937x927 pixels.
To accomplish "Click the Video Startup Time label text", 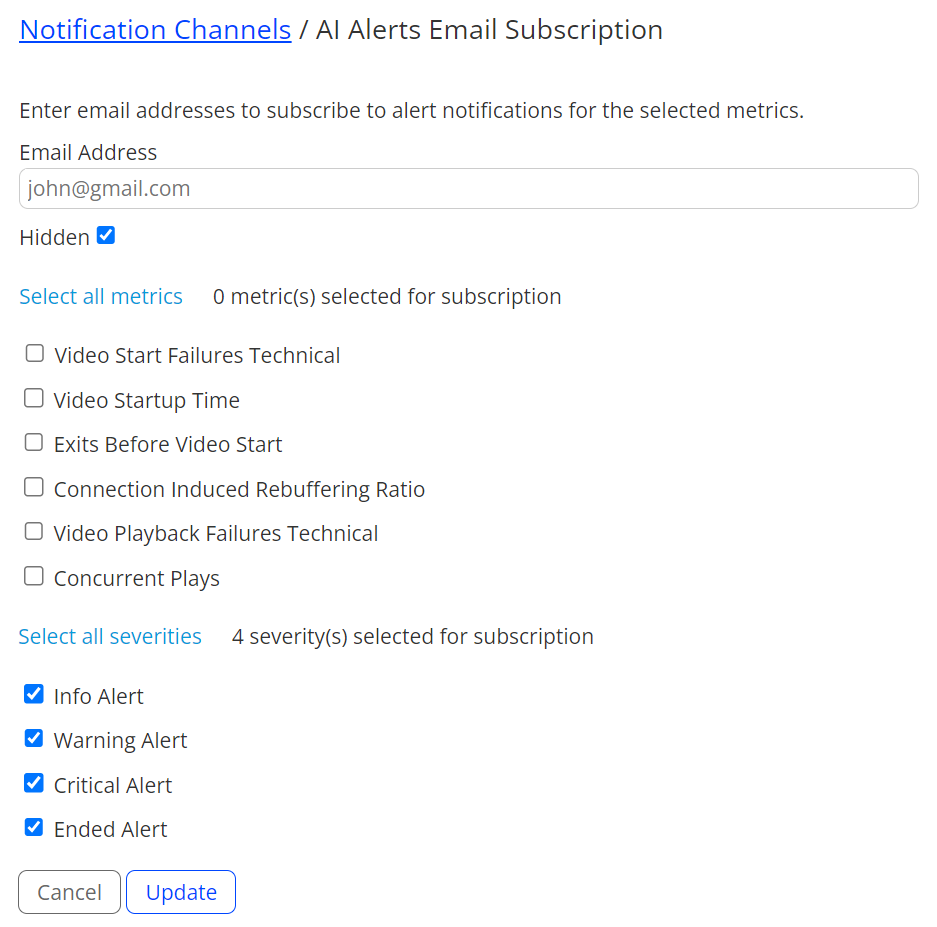I will click(x=146, y=400).
